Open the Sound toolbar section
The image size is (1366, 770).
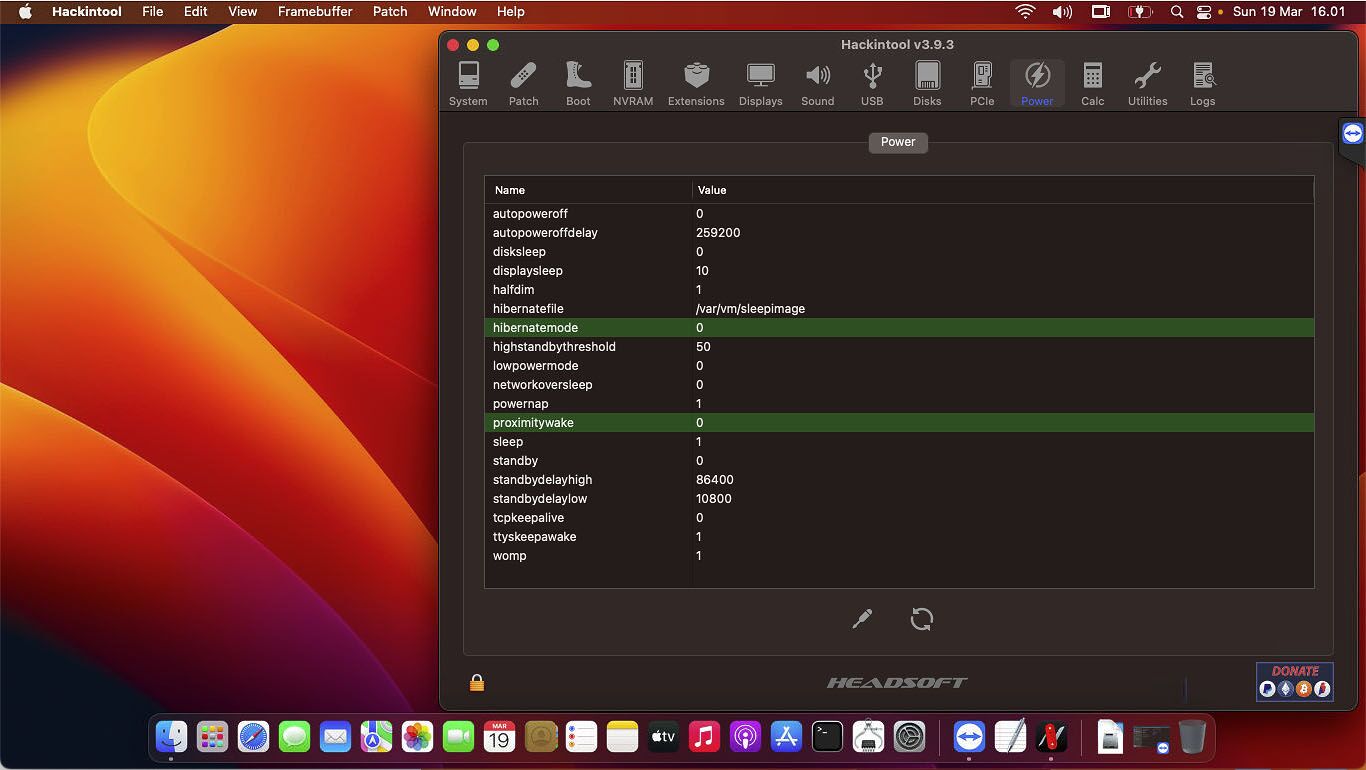coord(817,84)
